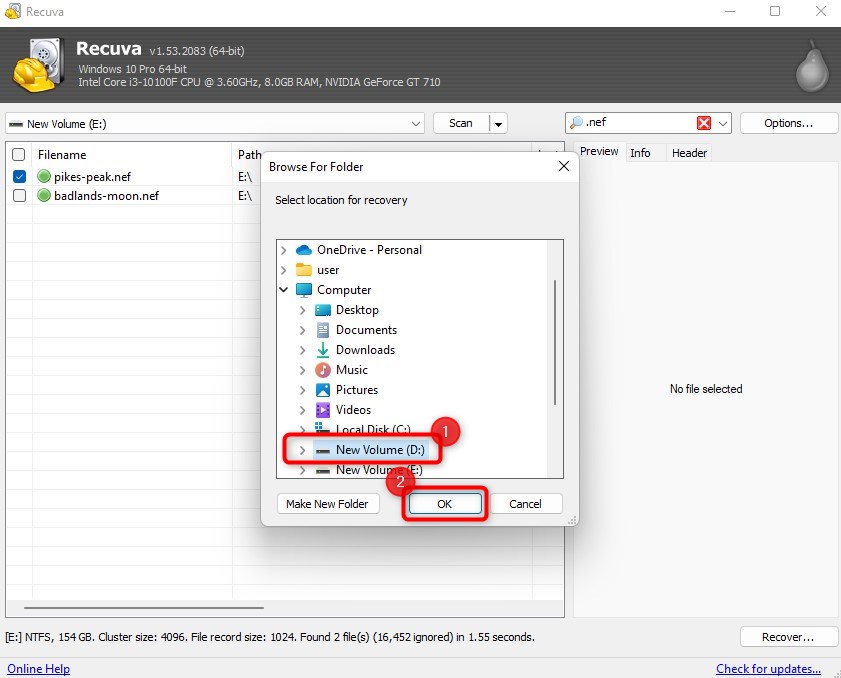The height and width of the screenshot is (678, 841).
Task: Switch to the Preview tab
Action: (x=599, y=151)
